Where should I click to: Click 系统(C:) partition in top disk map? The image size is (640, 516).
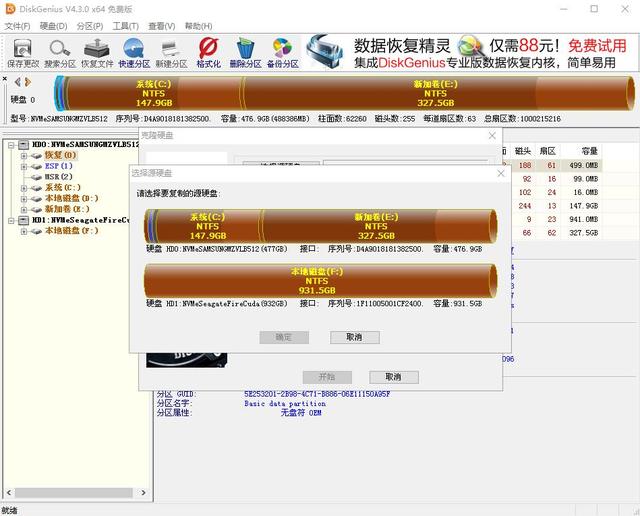click(x=154, y=93)
